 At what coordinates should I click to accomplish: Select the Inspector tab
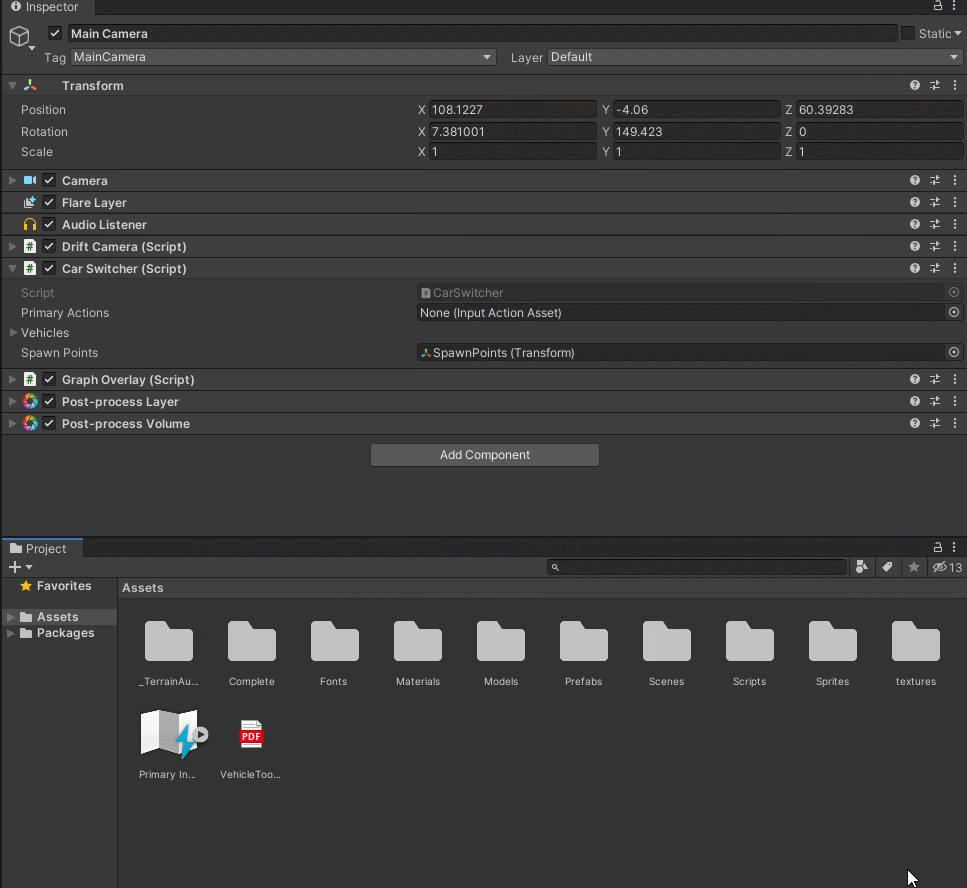click(x=45, y=7)
